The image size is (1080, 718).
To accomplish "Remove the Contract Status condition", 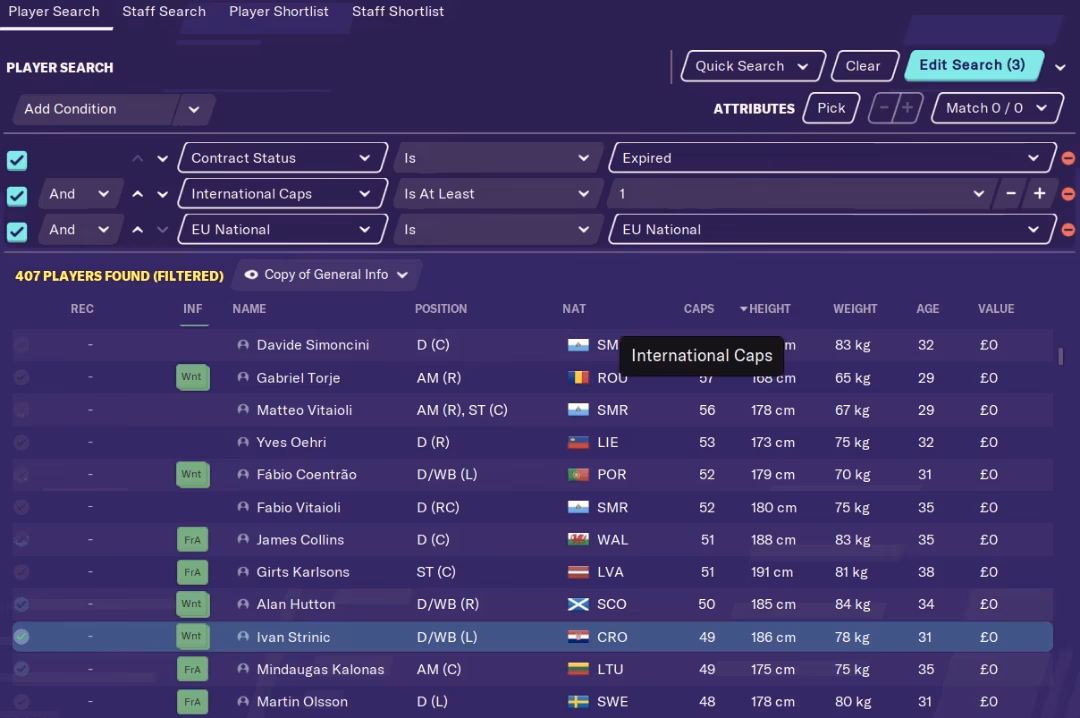I will [x=1068, y=158].
